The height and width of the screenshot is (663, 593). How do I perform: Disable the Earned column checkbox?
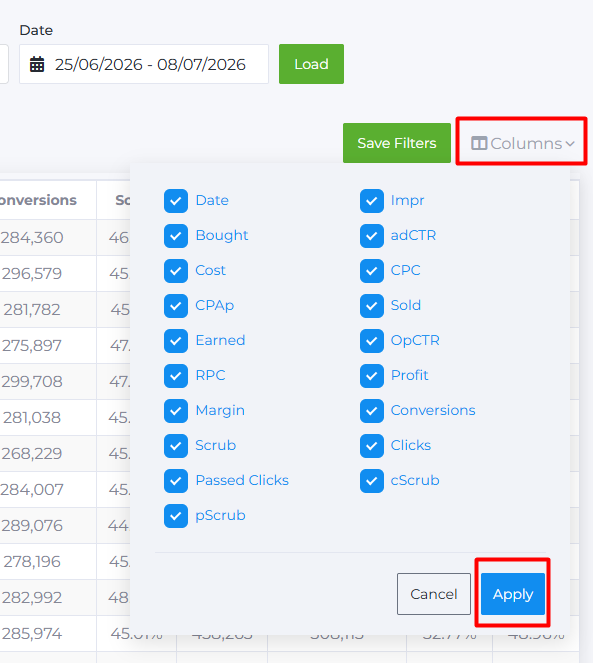coord(176,341)
